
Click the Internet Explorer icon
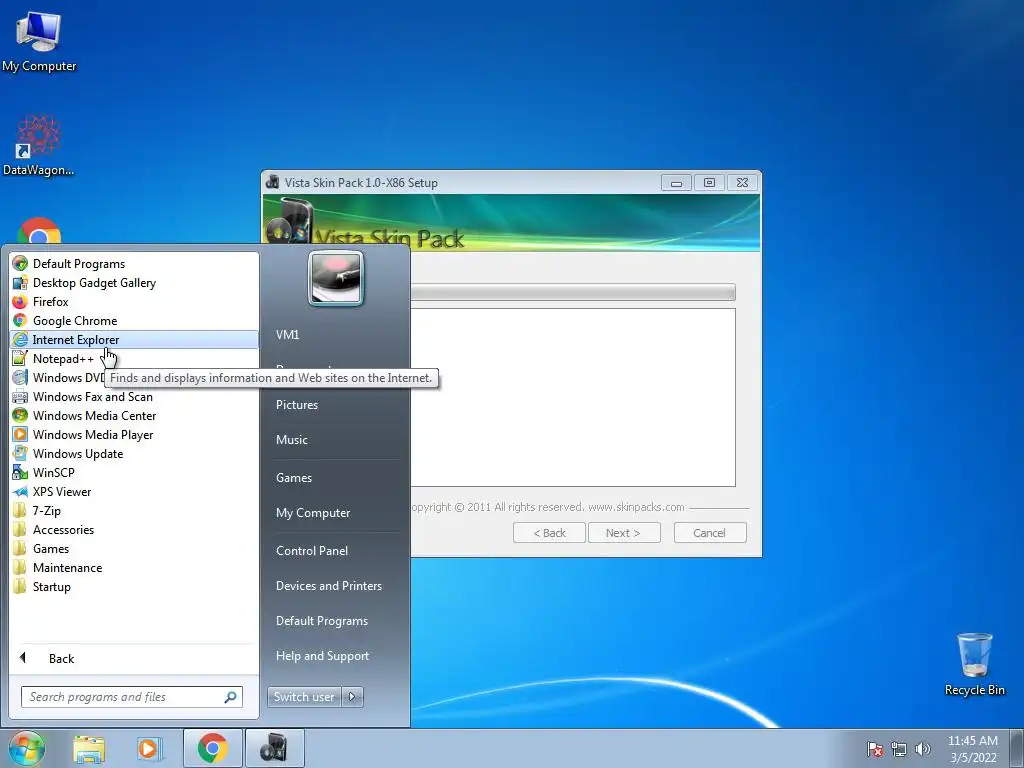pos(20,340)
